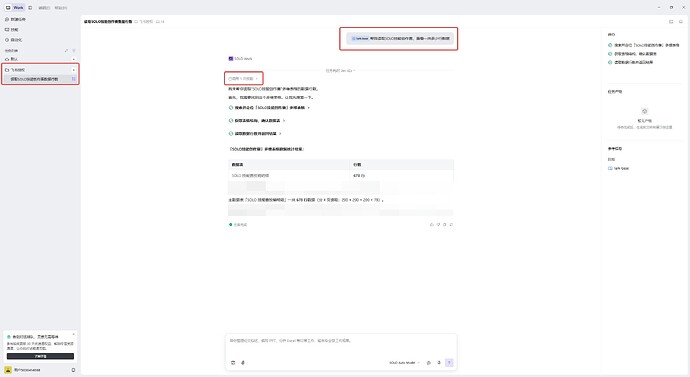Click the lark-base chip in user message
This screenshot has width=690, height=377.
pyautogui.click(x=360, y=38)
